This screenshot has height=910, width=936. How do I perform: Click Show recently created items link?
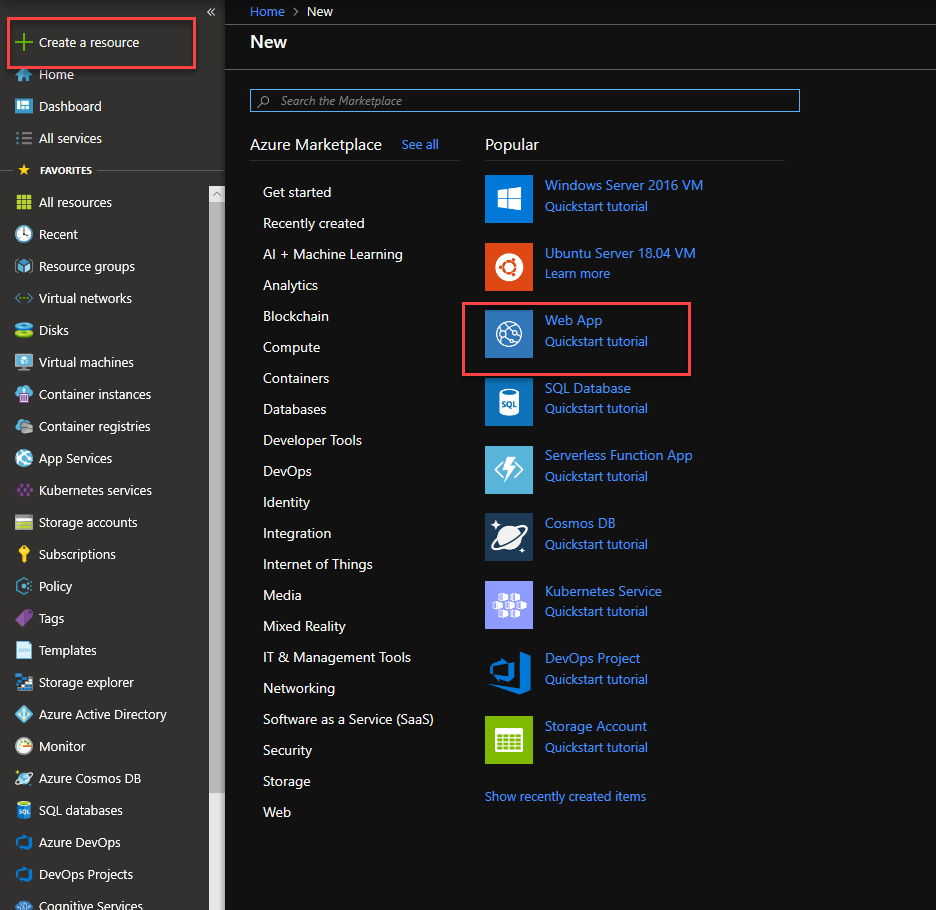pos(565,797)
